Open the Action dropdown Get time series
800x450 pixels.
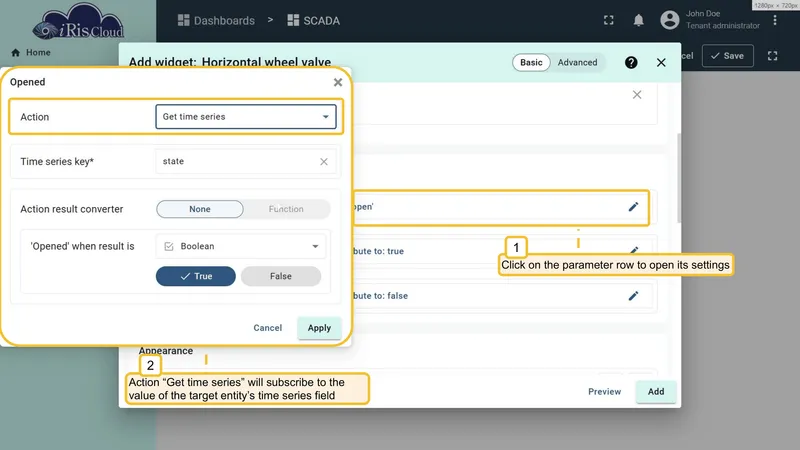[x=246, y=117]
